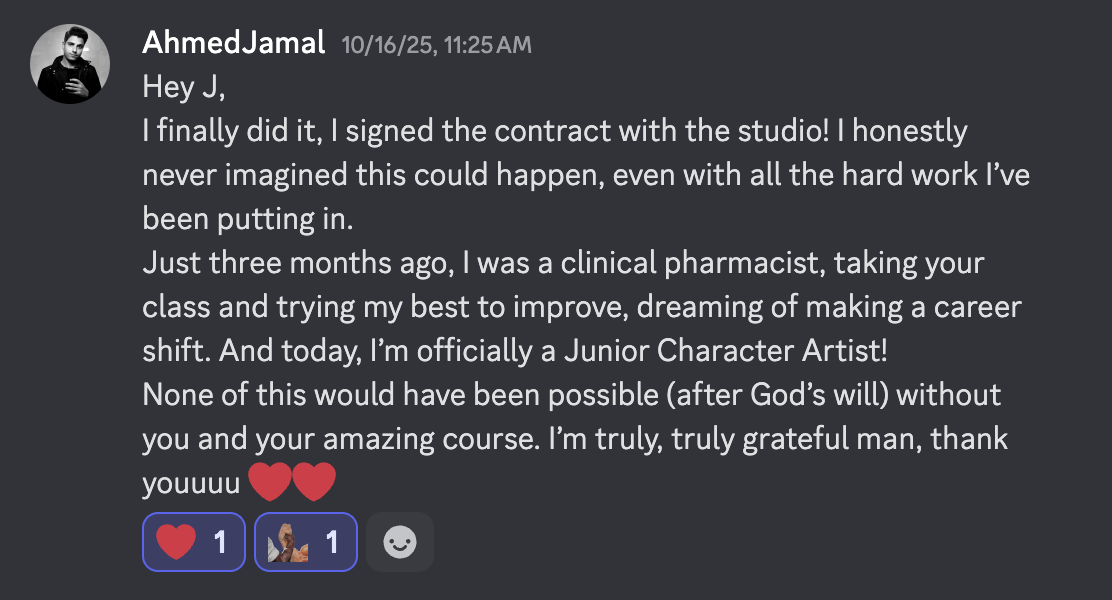Image resolution: width=1112 pixels, height=600 pixels.
Task: Toggle the red heart reaction
Action: coord(193,542)
